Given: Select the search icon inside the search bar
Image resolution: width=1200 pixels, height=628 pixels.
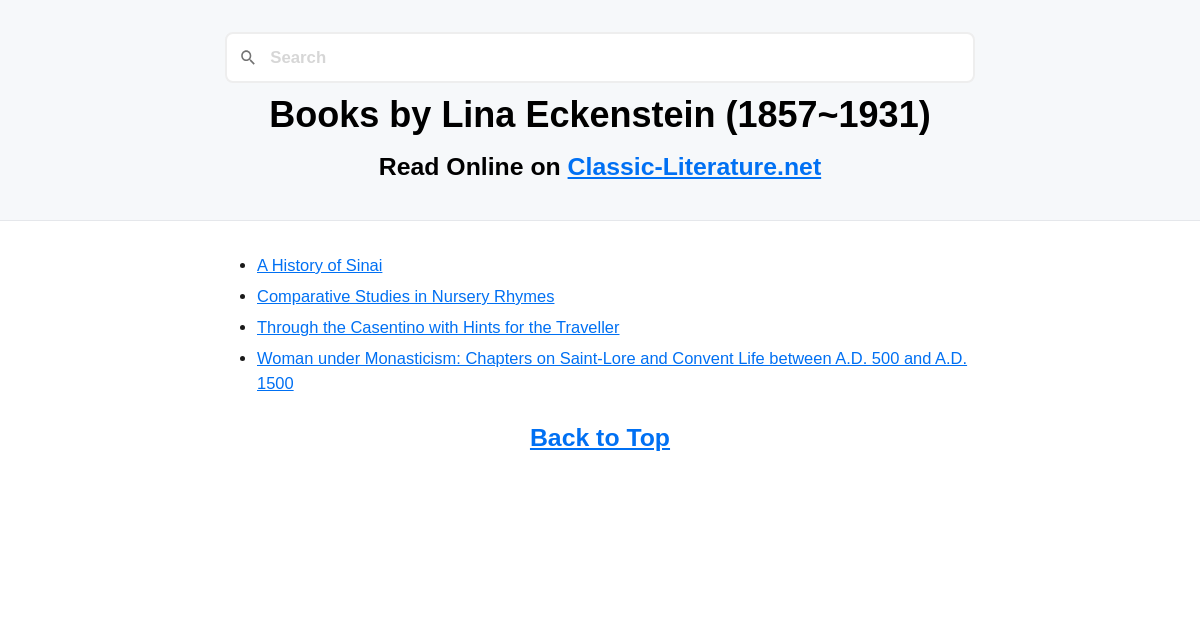Looking at the screenshot, I should 247,57.
